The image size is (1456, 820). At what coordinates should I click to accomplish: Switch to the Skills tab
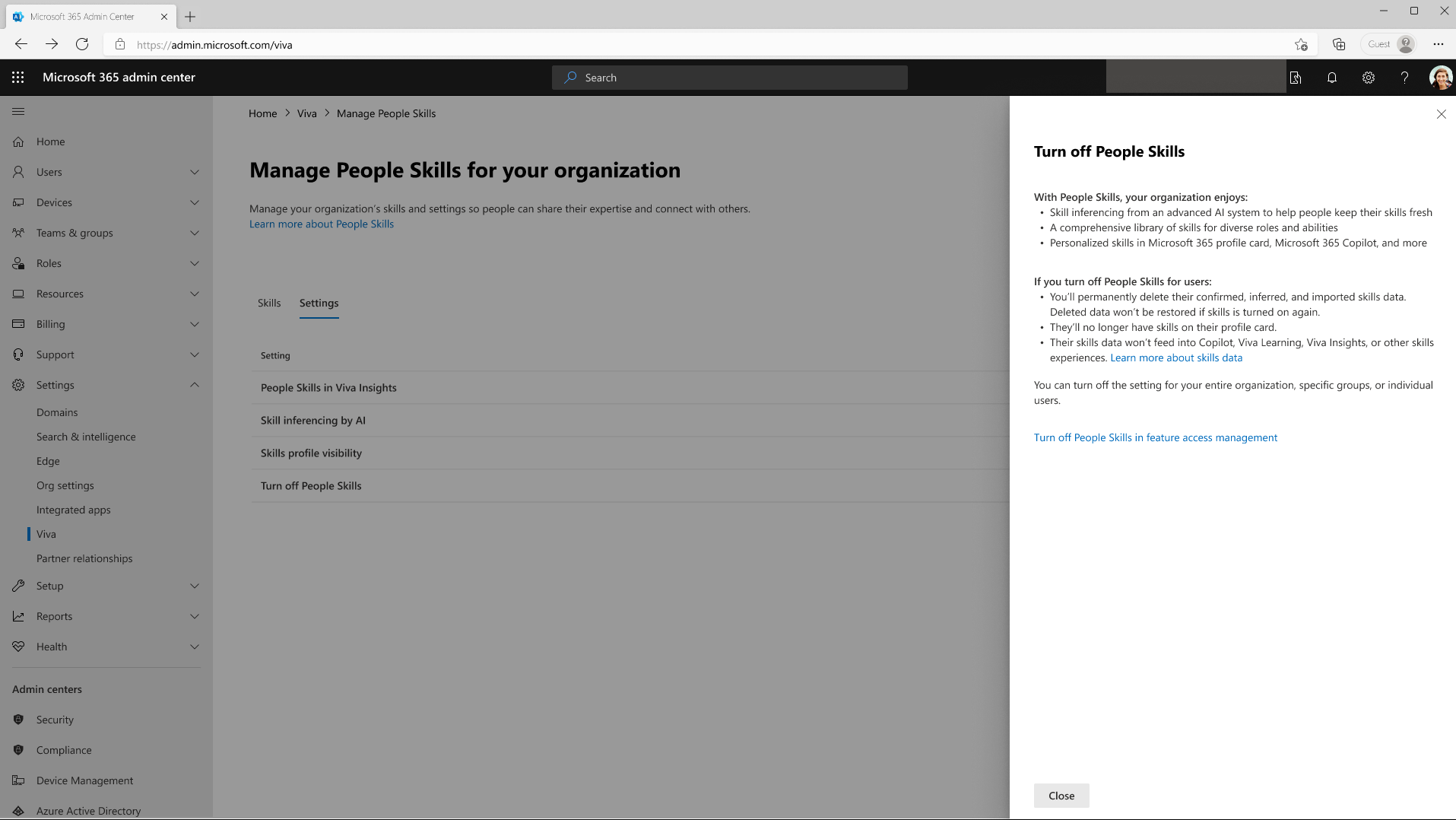coord(268,303)
